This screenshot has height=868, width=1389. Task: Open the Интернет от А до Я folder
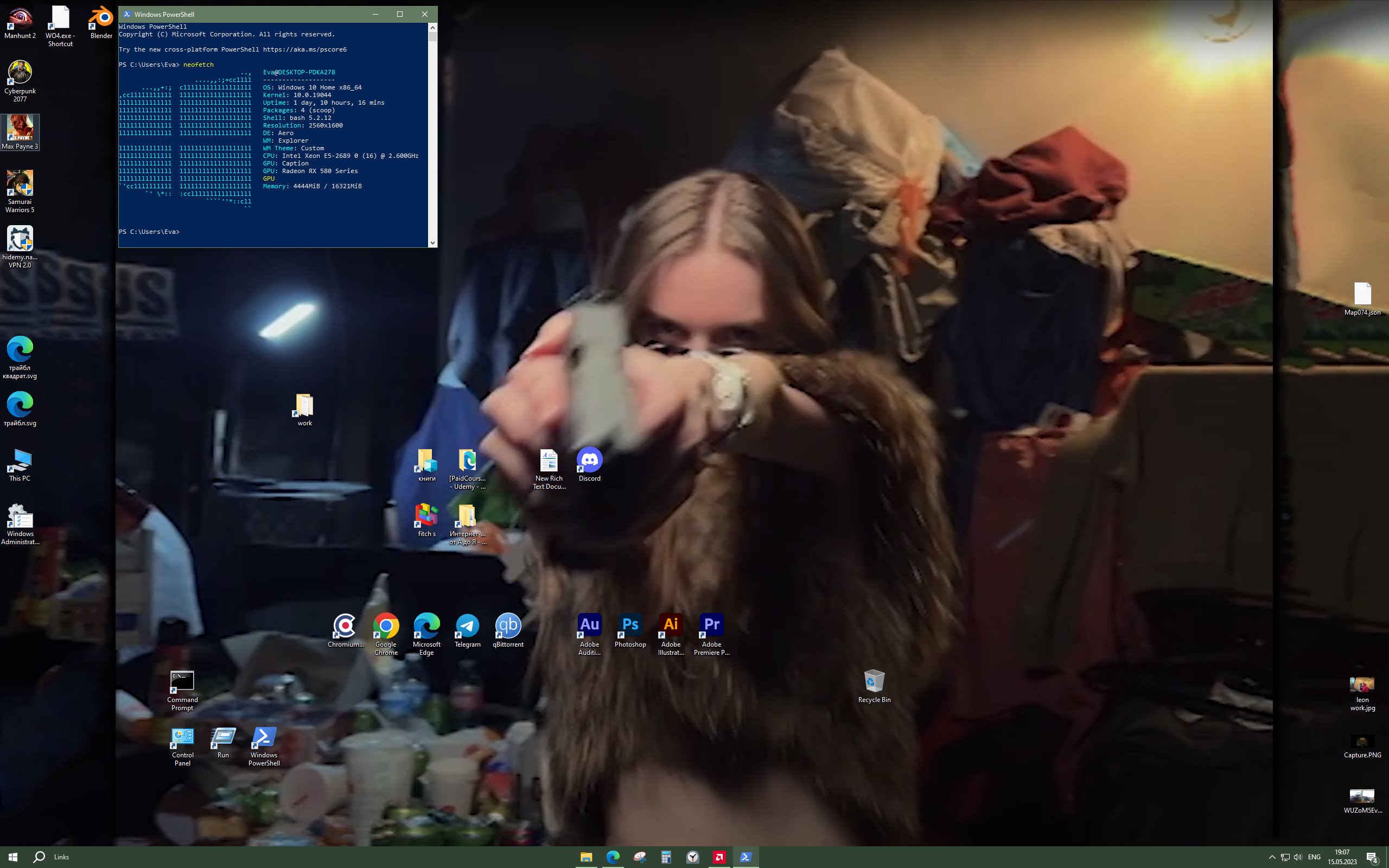(x=467, y=524)
